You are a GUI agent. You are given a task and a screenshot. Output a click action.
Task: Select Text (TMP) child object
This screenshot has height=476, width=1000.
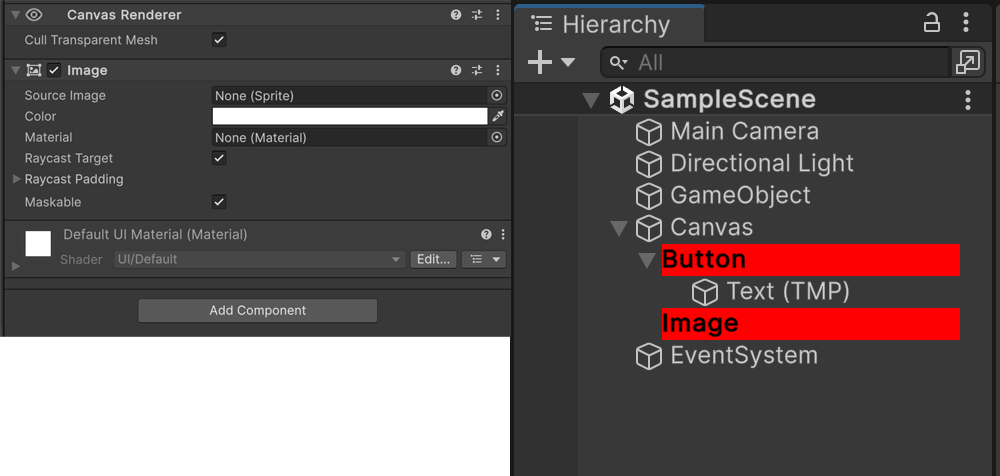(788, 292)
